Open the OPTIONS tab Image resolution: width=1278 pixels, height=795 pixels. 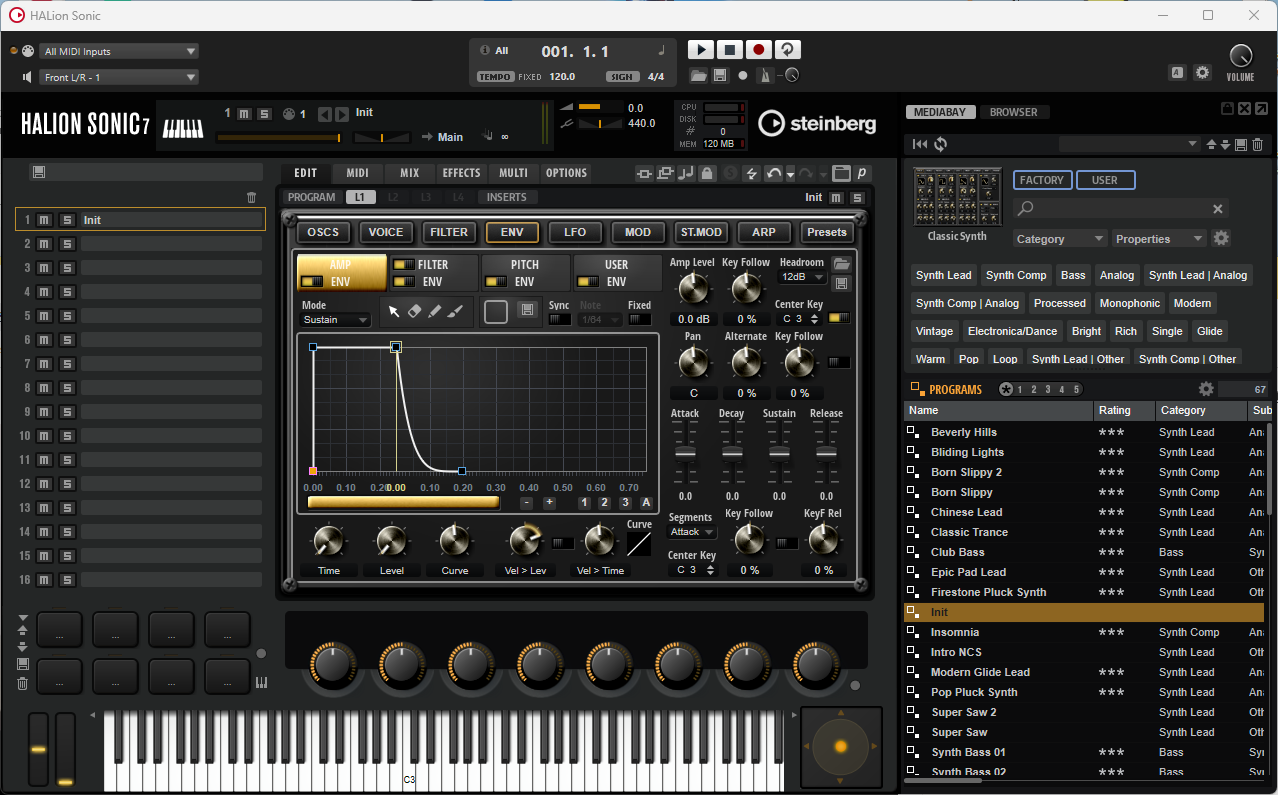[566, 173]
